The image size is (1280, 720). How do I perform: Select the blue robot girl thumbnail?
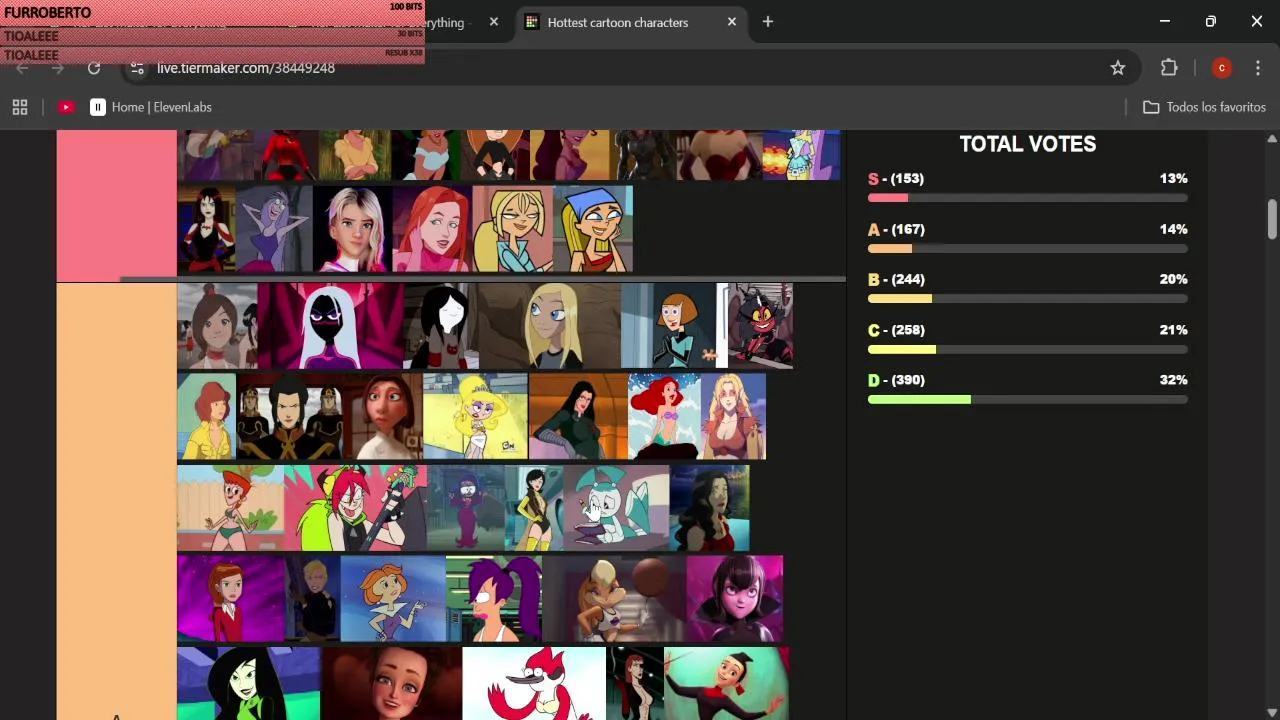[617, 507]
